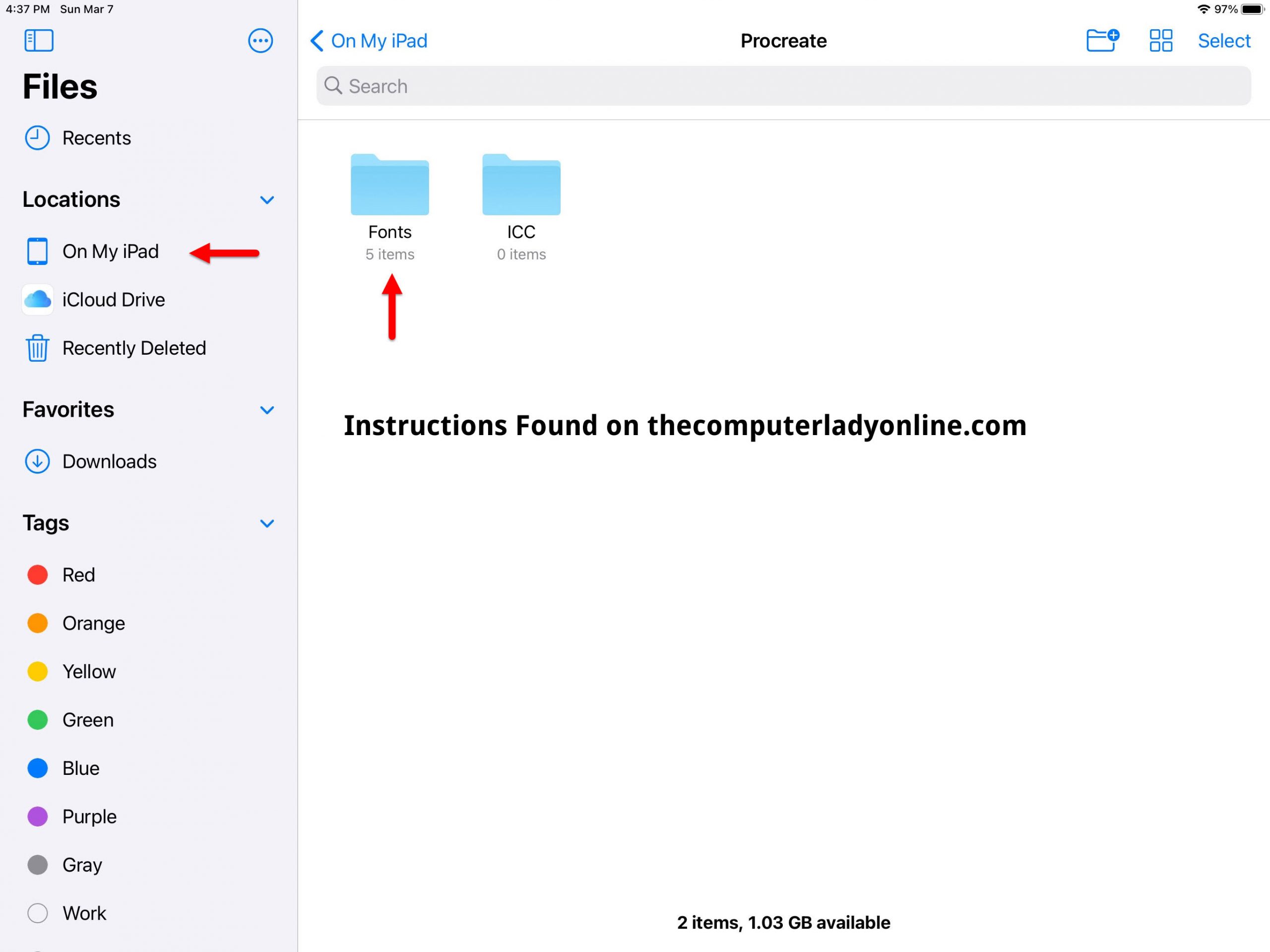Click the new folder icon in Files
Image resolution: width=1270 pixels, height=952 pixels.
pos(1102,40)
